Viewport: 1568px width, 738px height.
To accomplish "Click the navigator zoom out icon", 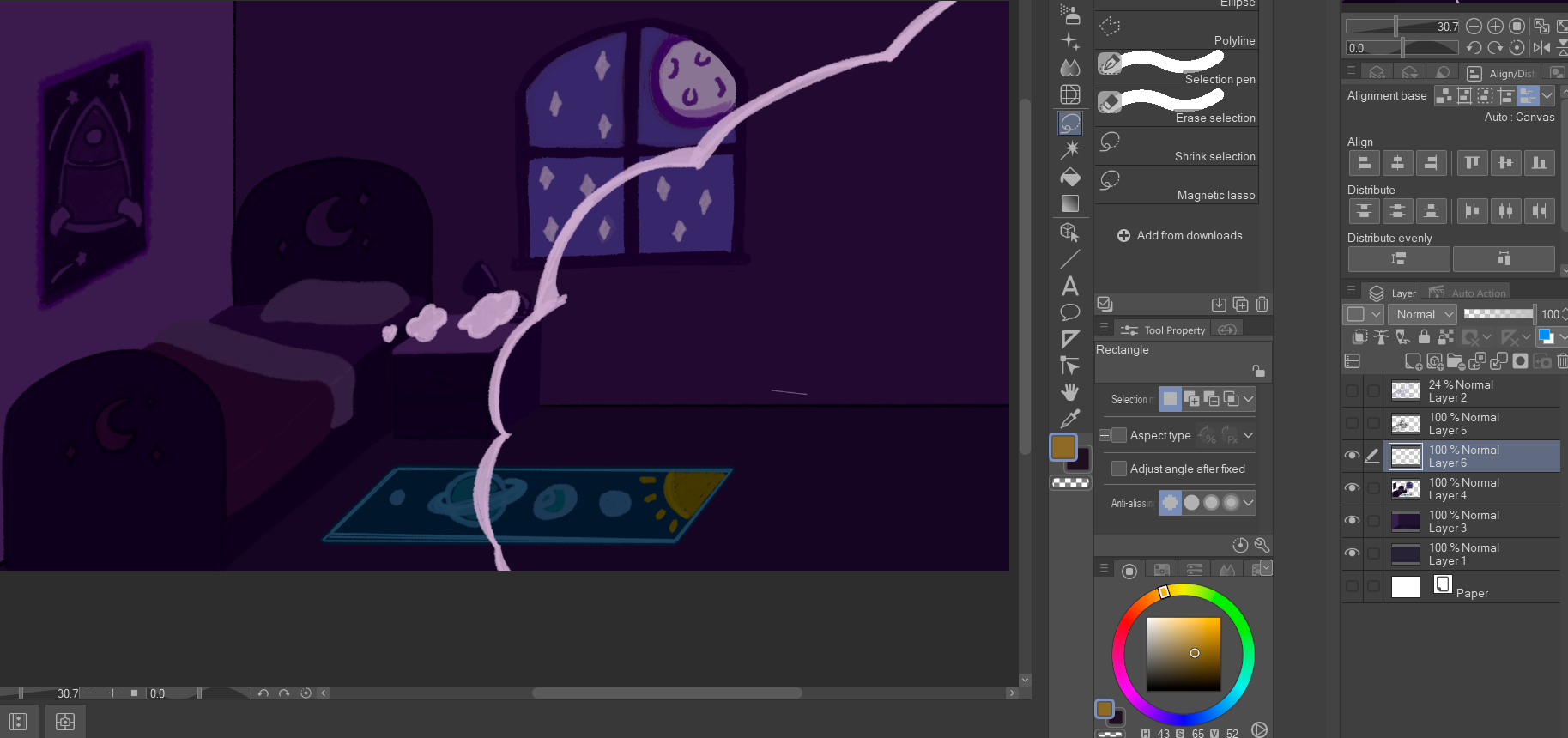I will point(1474,27).
